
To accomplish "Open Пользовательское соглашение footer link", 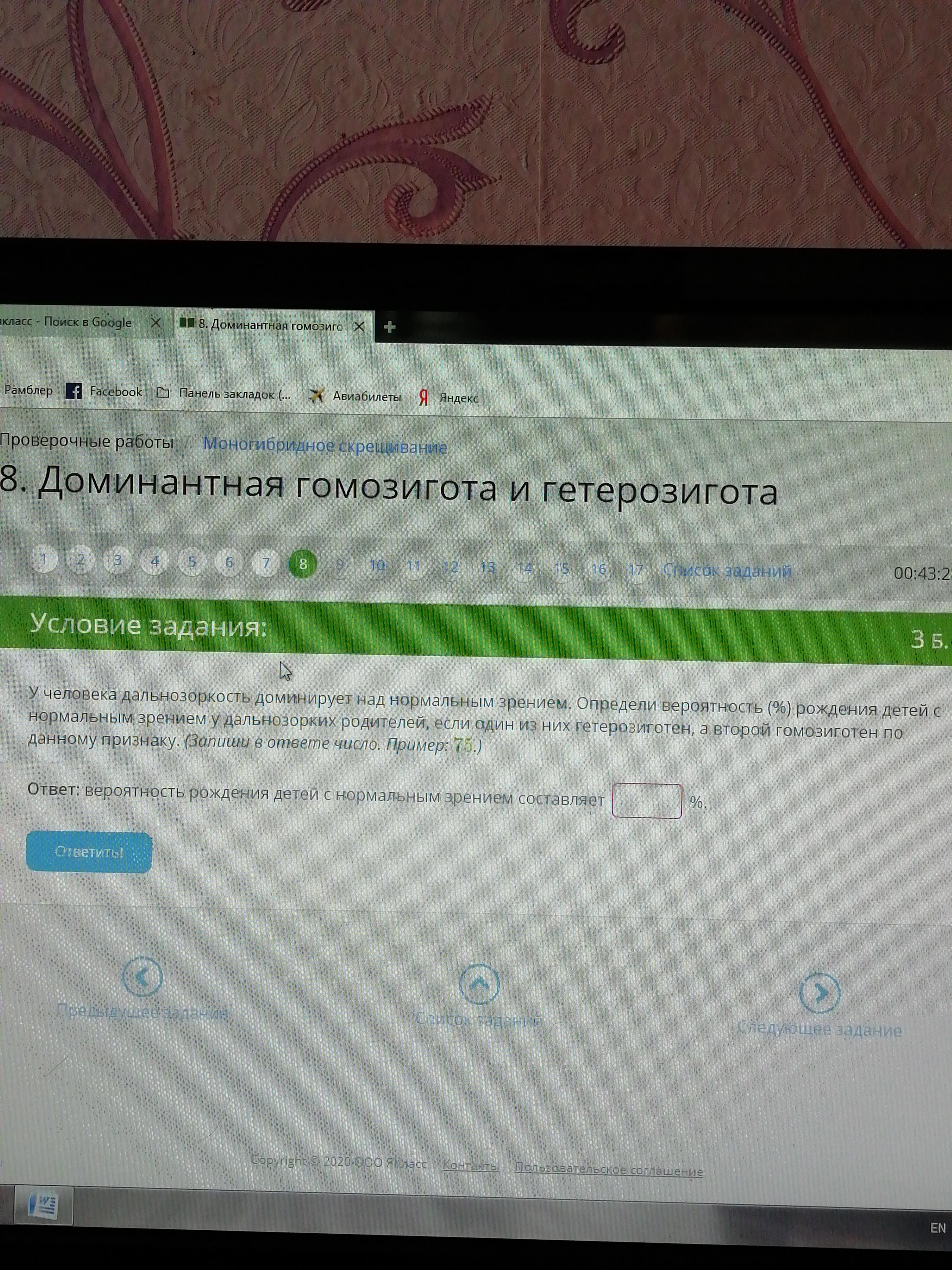I will coord(609,1169).
